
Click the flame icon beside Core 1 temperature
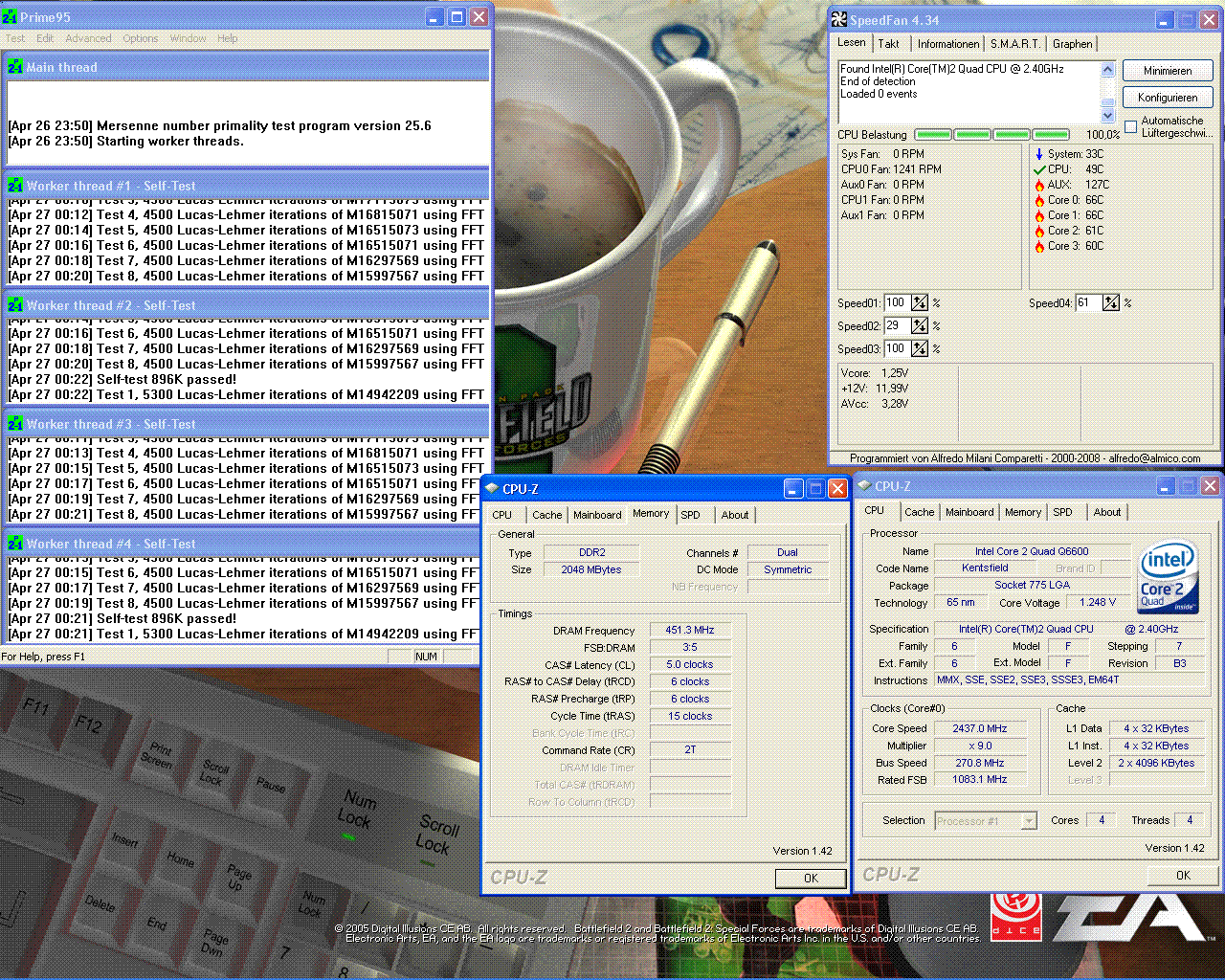click(x=1039, y=215)
